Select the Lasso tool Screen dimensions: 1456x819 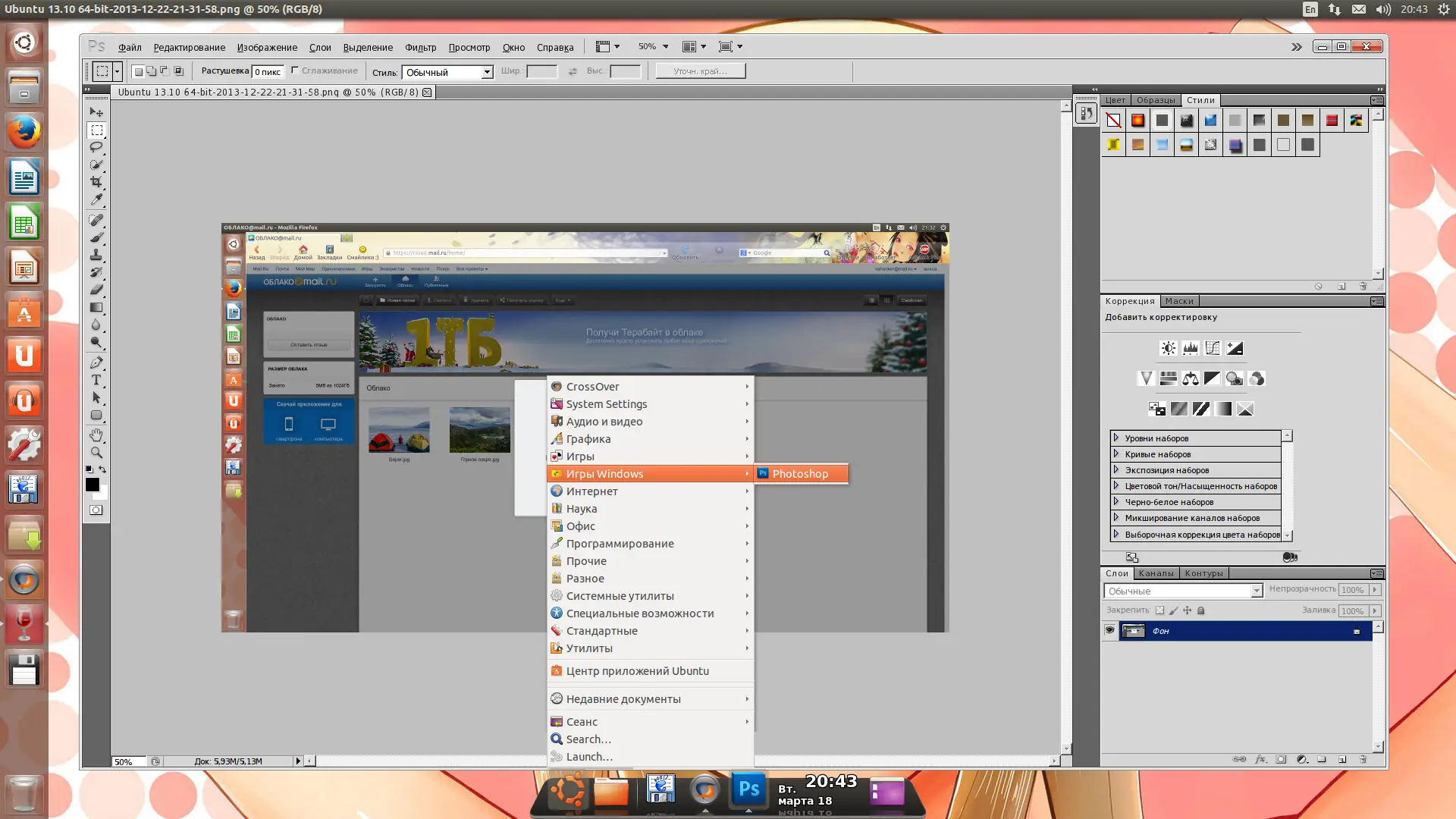[96, 147]
